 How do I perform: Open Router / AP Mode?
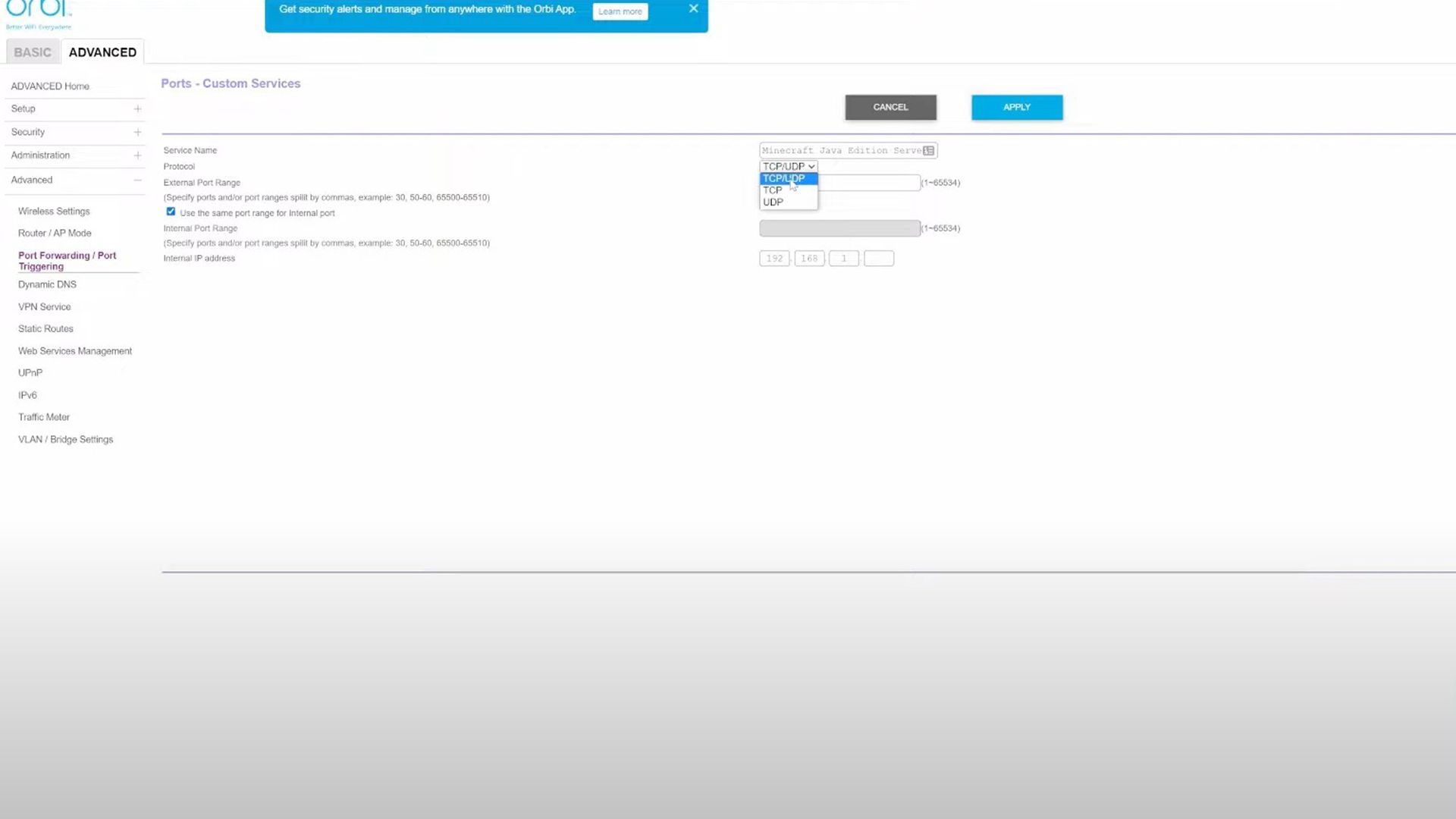tap(55, 234)
